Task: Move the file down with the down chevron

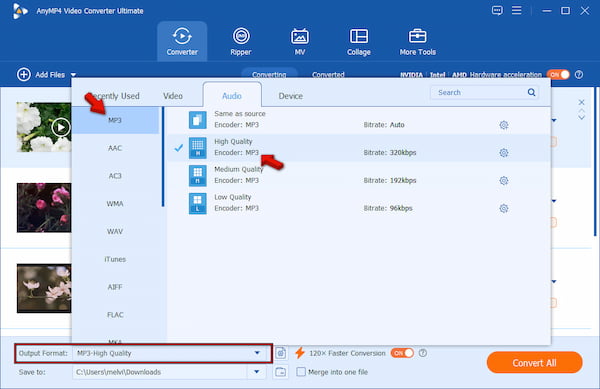Action: 581,118
